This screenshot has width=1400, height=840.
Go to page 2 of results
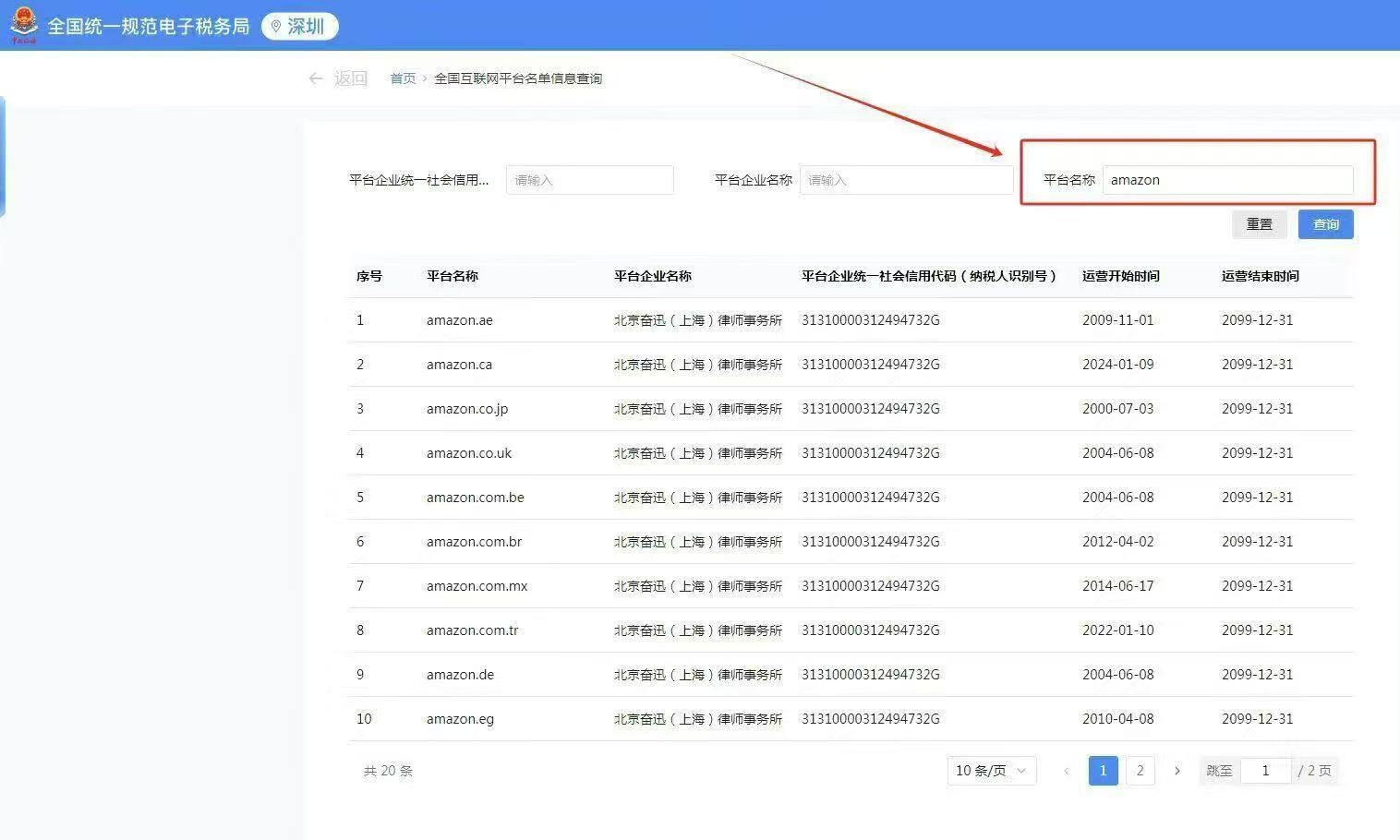coord(1140,771)
